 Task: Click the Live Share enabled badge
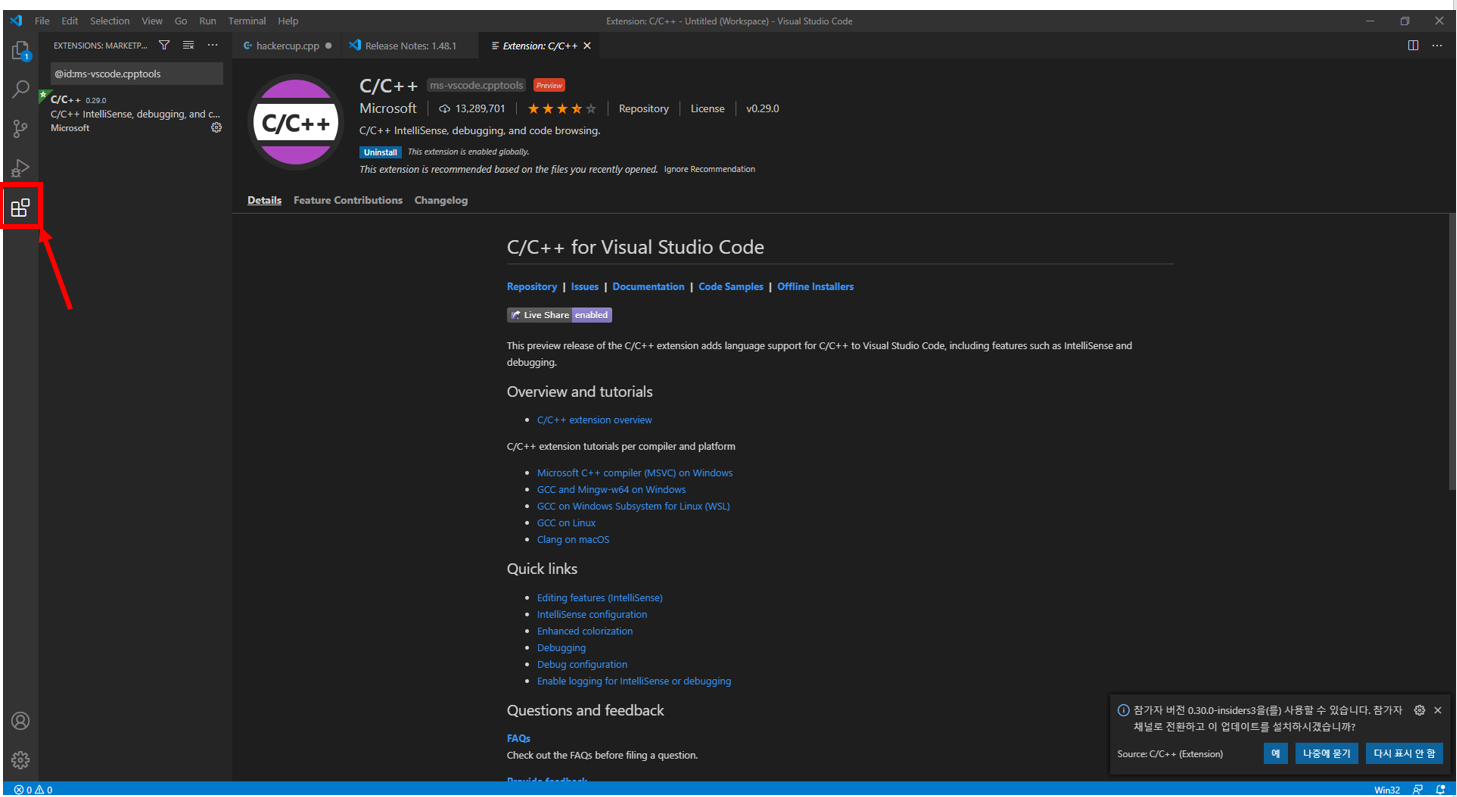559,315
